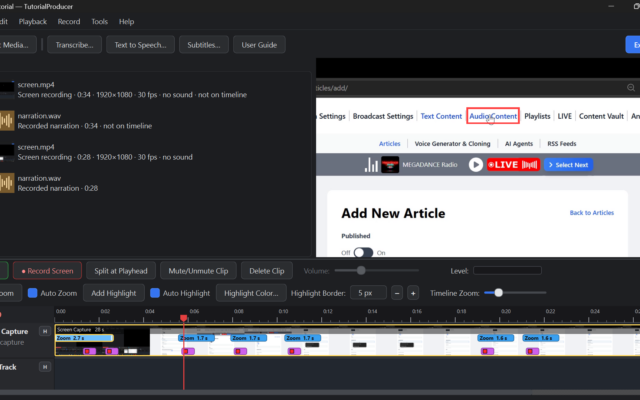Click the purple highlight marker under the 0:19 Zoom block
Screen dimensions: 640x400
tap(487, 351)
